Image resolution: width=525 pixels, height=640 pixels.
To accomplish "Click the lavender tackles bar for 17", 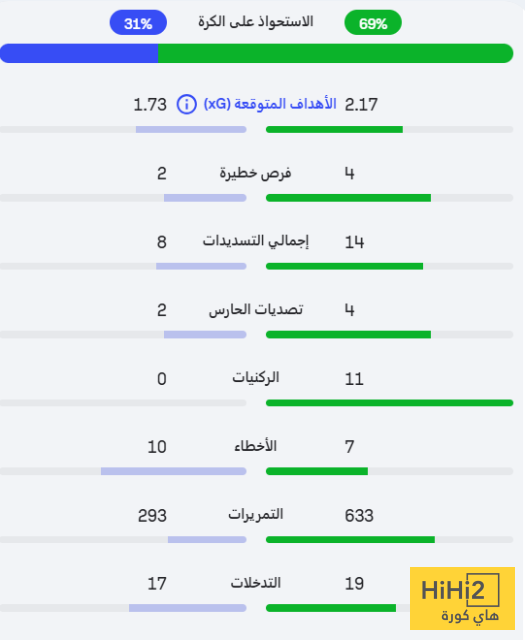I will [188, 608].
